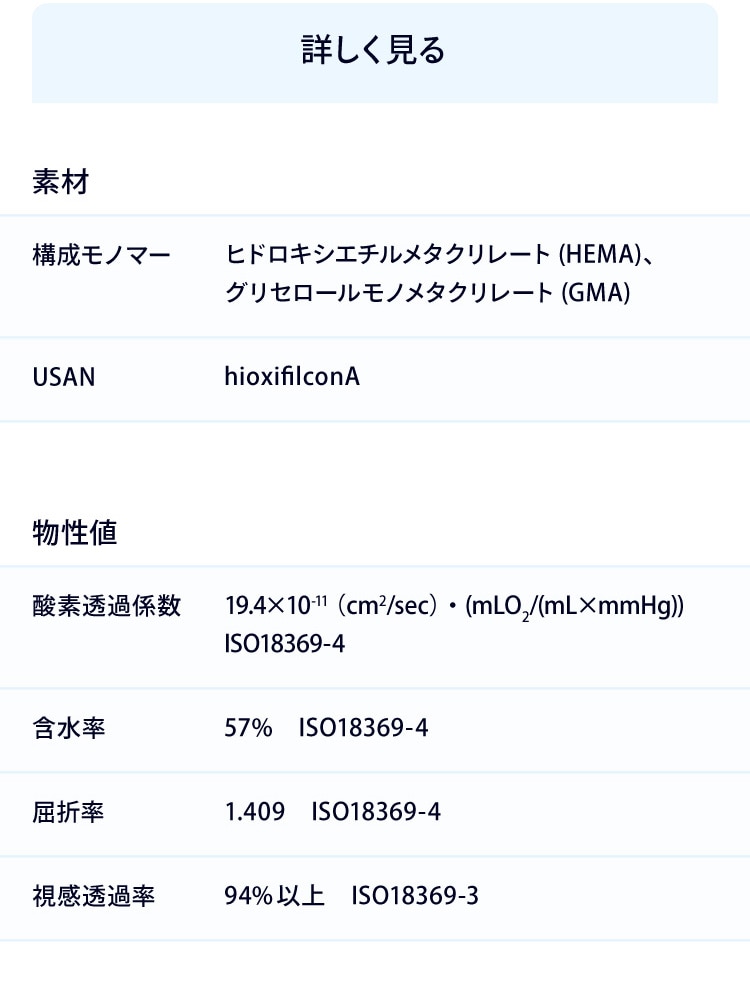Select the 構成モノマー row label

tap(101, 255)
